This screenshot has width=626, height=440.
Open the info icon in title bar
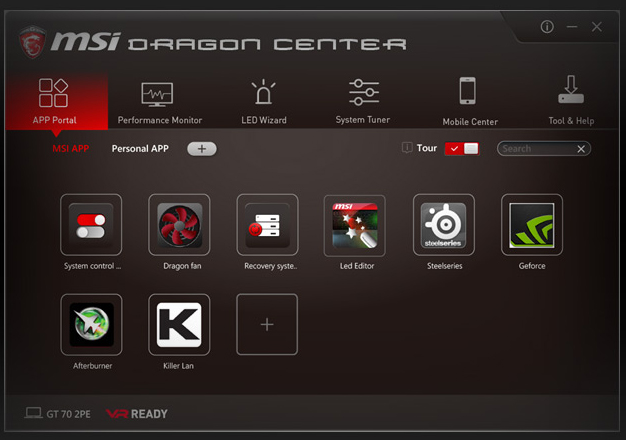pos(547,27)
